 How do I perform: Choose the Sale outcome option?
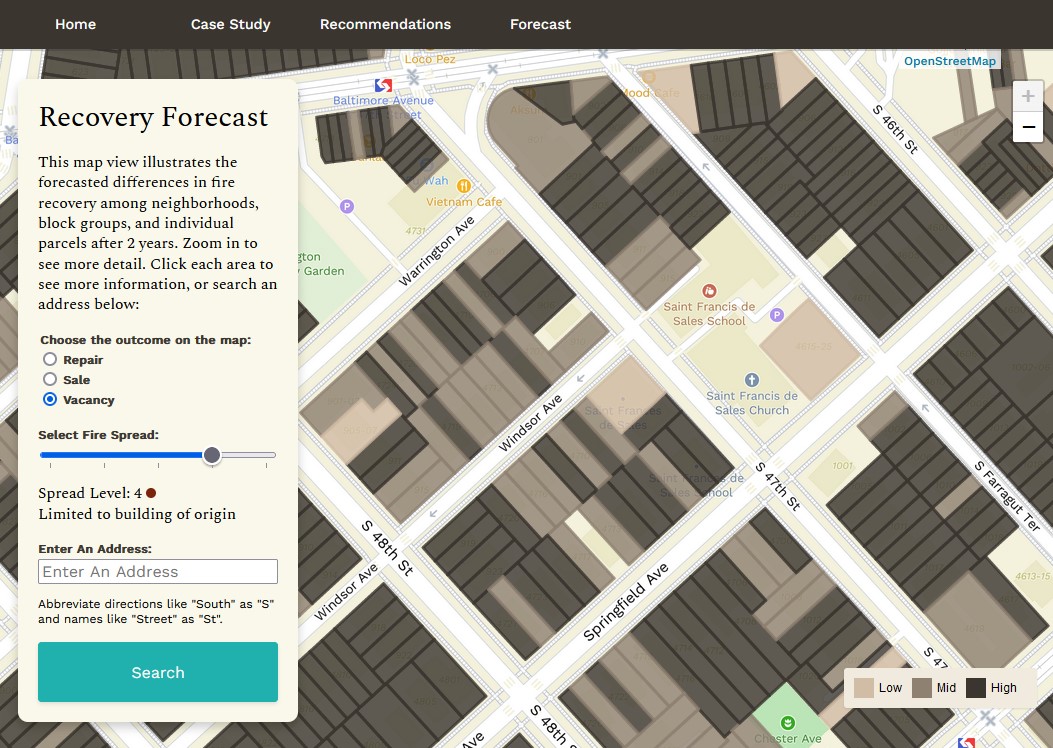(50, 379)
